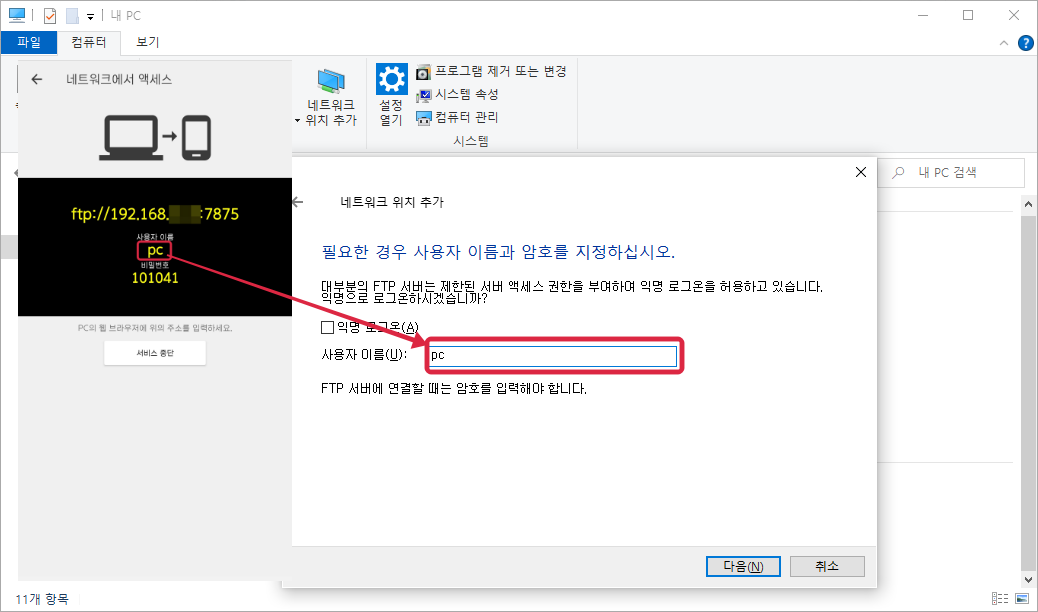Click the search magnifier icon

898,173
